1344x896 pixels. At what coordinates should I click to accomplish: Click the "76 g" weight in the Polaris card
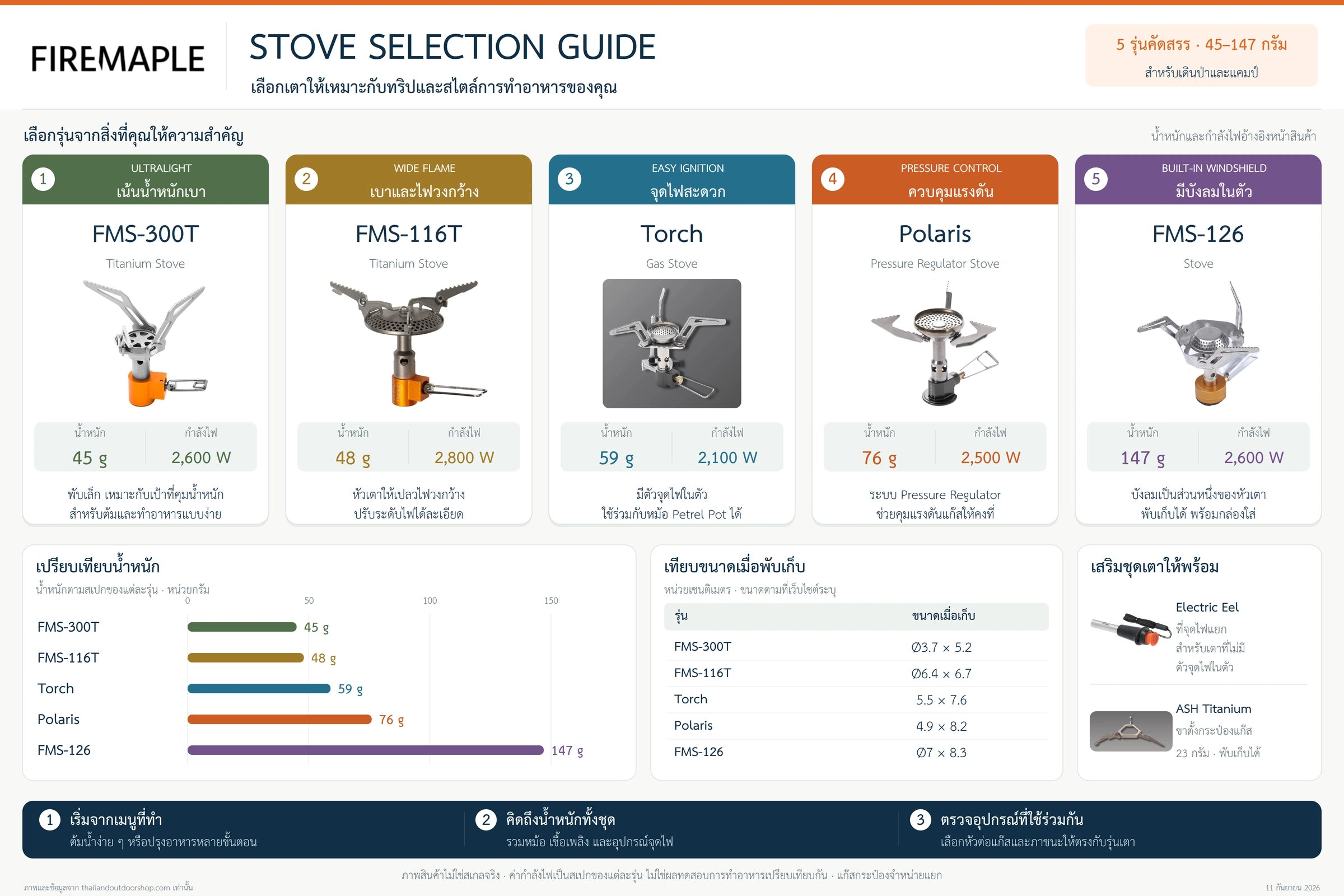pyautogui.click(x=879, y=458)
